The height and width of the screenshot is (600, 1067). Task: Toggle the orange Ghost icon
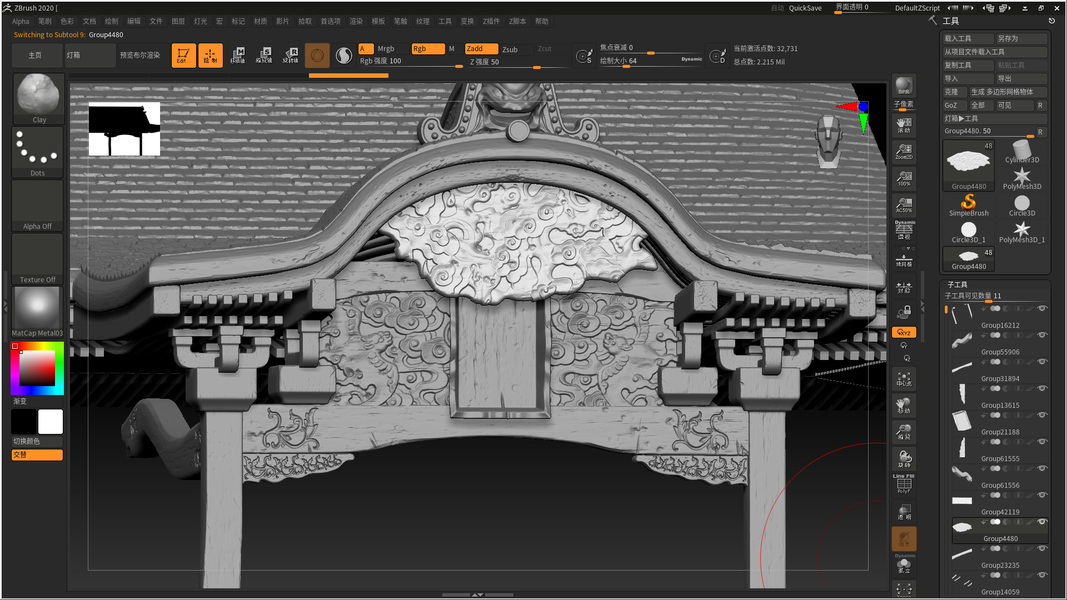point(904,539)
